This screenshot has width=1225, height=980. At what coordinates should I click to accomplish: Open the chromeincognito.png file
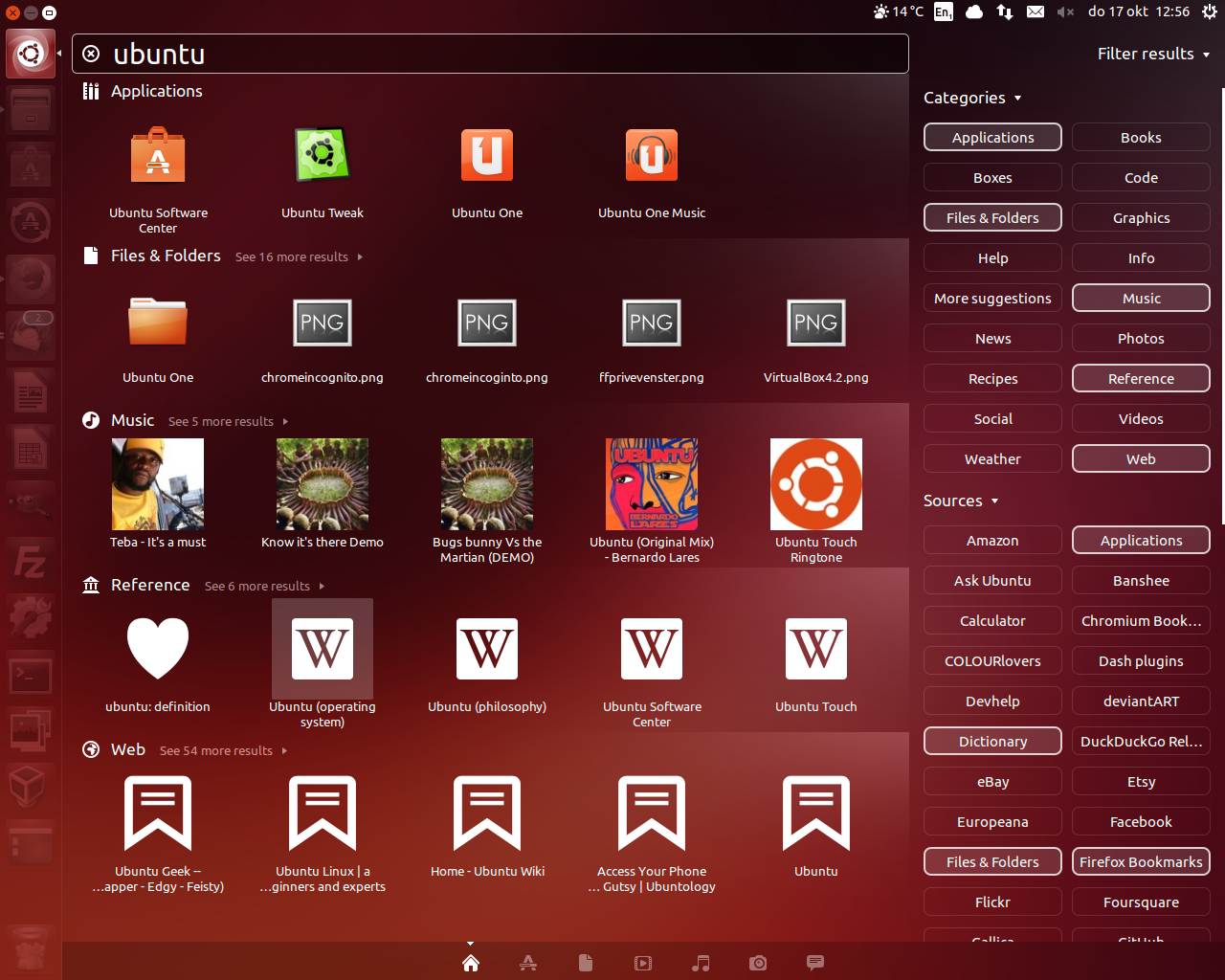(x=323, y=323)
